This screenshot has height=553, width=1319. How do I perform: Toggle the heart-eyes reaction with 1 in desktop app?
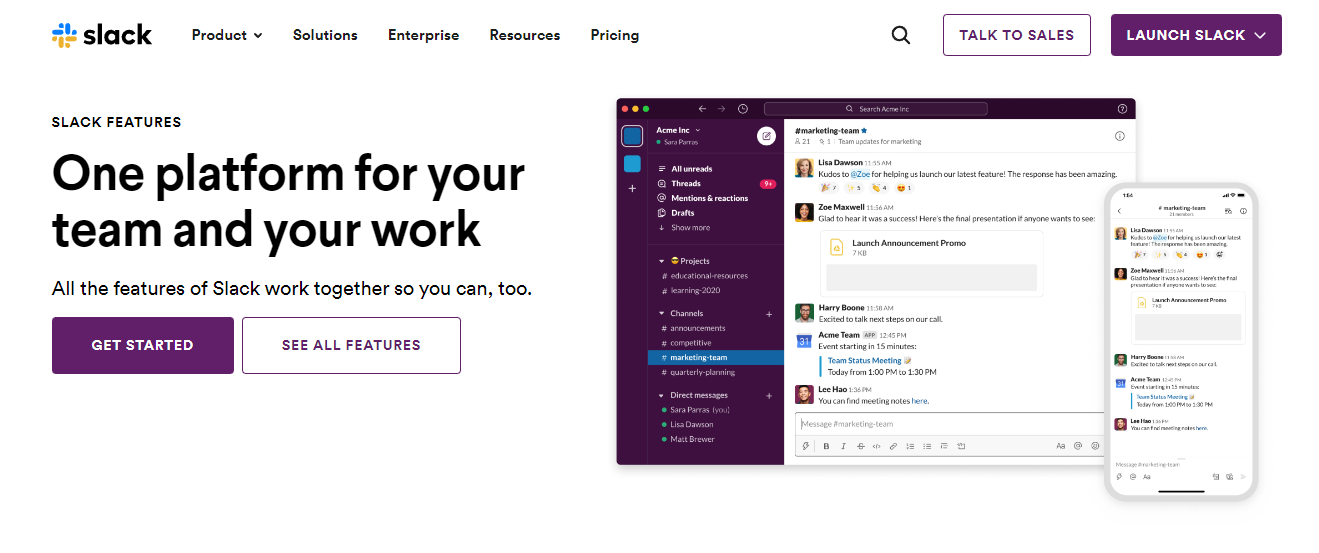903,187
